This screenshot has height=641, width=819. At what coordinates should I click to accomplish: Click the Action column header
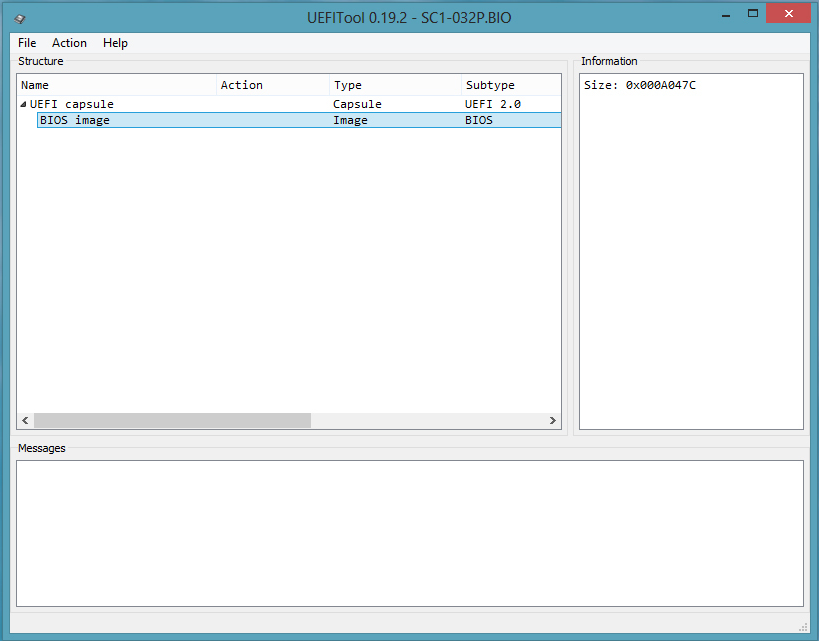point(273,85)
